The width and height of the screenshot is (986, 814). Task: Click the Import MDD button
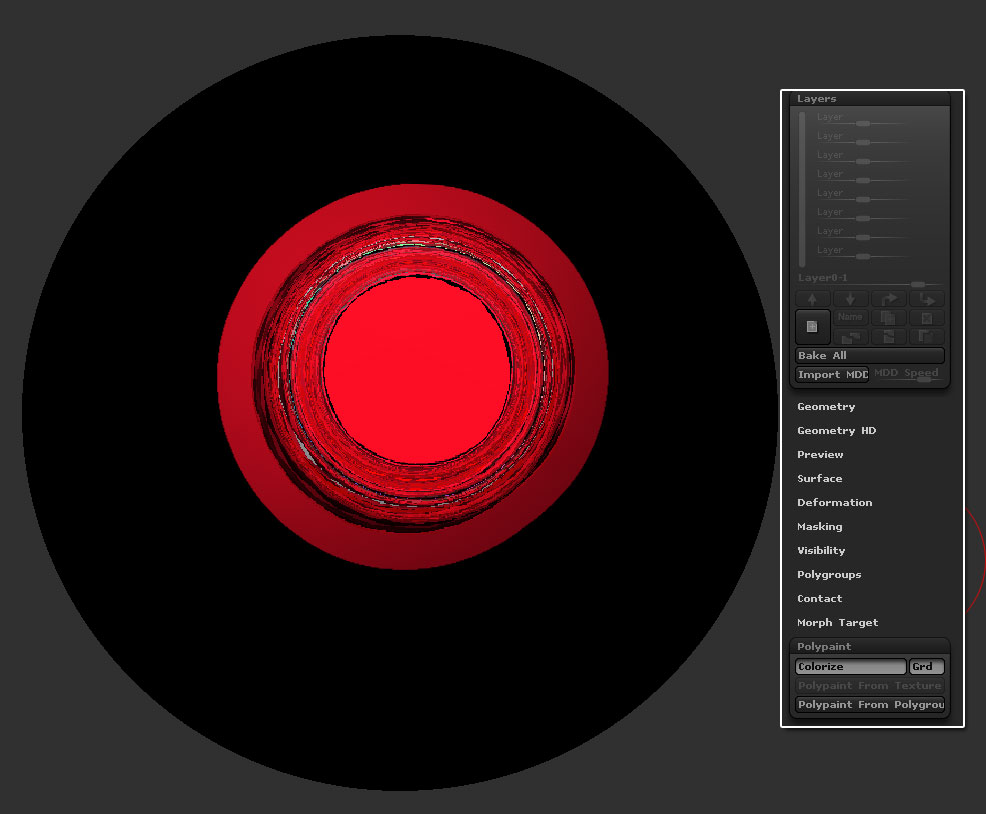pyautogui.click(x=832, y=374)
